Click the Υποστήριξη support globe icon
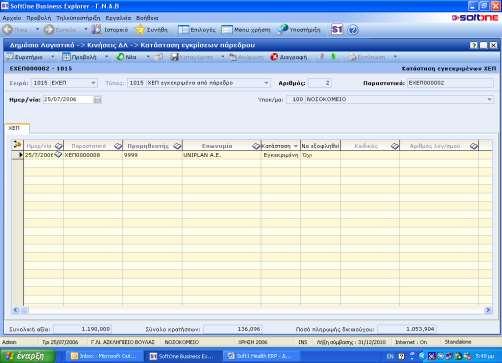Screen dimensions: 502x363 click(x=283, y=29)
